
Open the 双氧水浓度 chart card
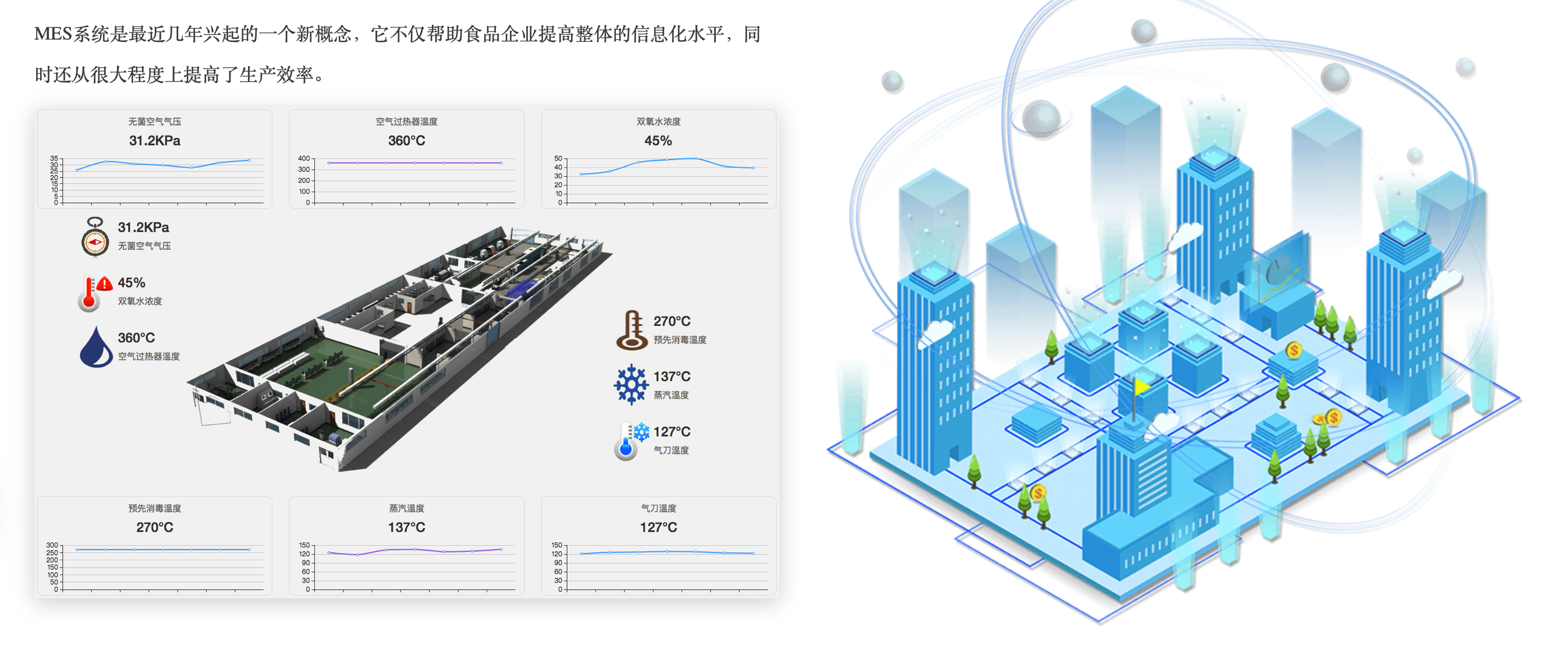tap(658, 159)
